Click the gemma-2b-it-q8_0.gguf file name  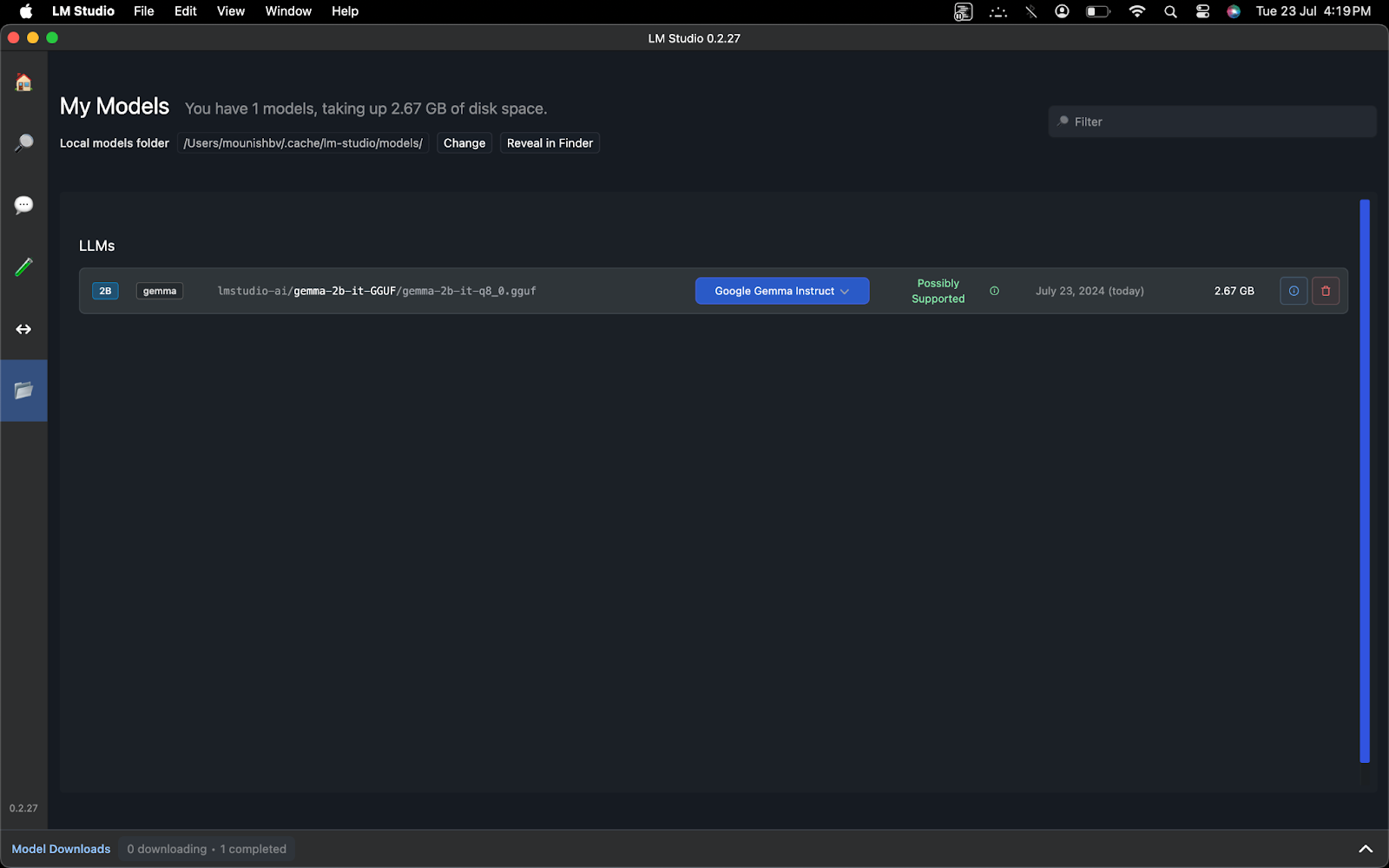pos(469,291)
